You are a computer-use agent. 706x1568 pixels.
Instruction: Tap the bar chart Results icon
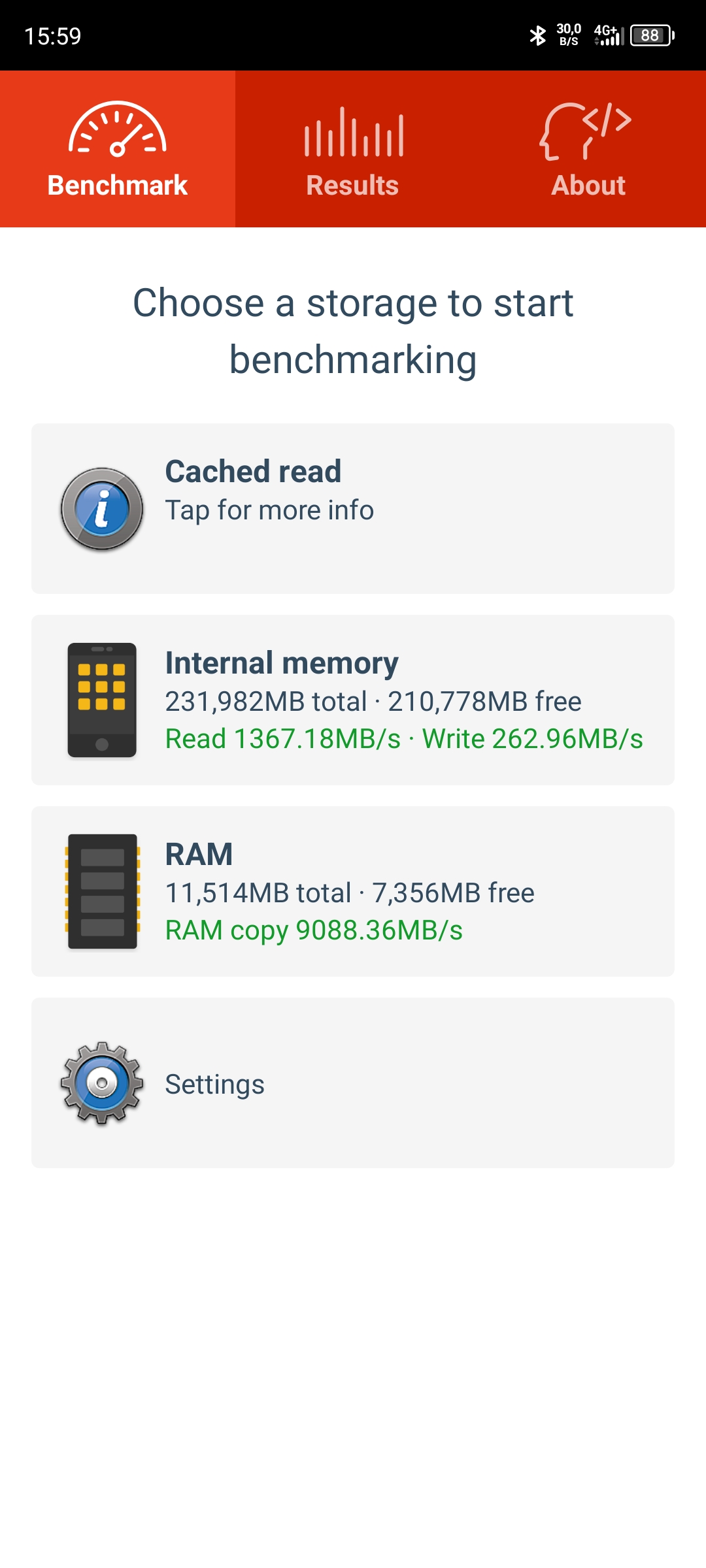pos(353,132)
